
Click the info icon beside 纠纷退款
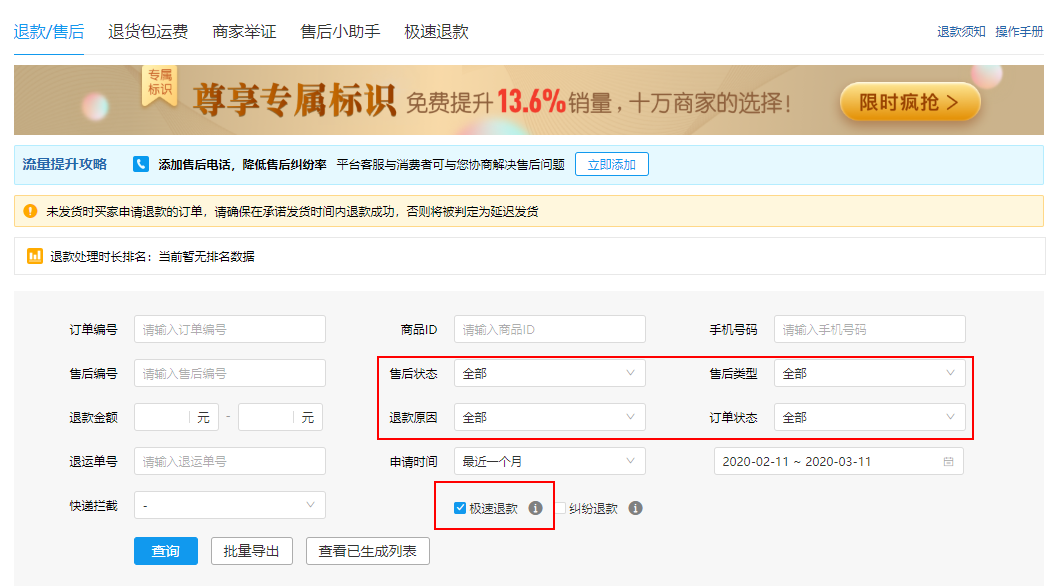[x=635, y=508]
